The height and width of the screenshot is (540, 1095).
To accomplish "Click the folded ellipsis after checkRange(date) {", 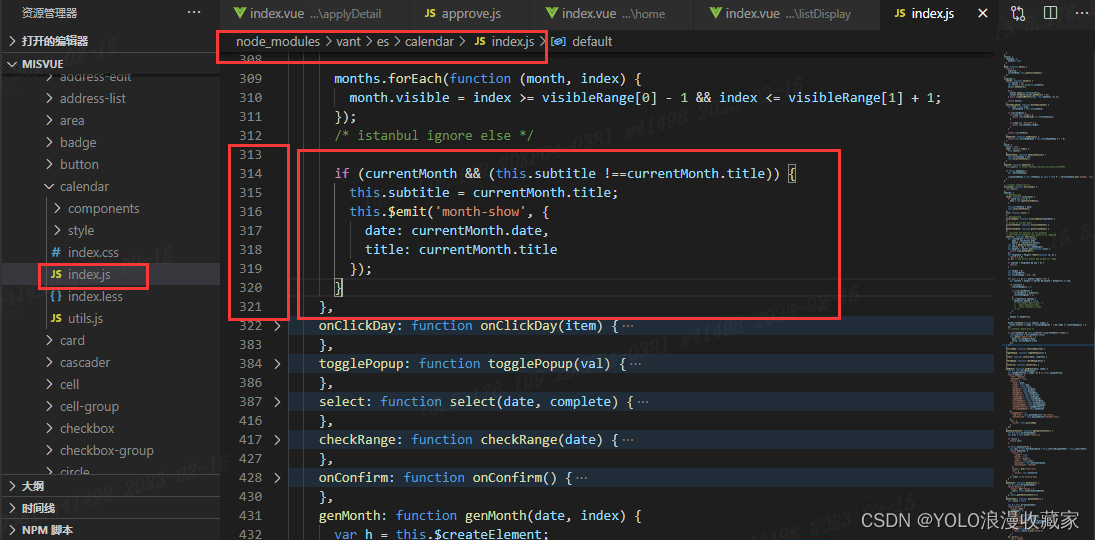I will click(x=627, y=439).
